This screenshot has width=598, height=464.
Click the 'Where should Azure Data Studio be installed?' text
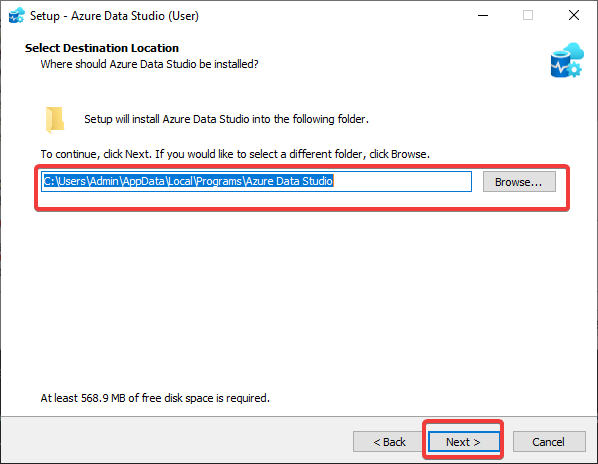[x=150, y=64]
